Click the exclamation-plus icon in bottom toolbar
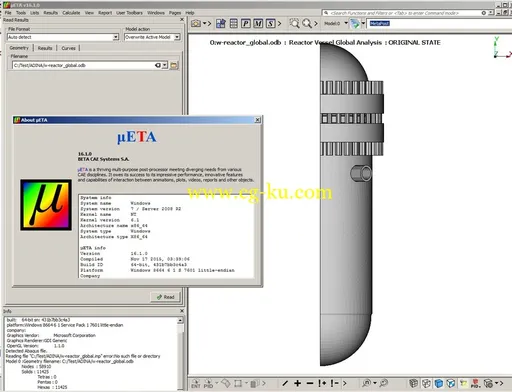Viewport: 512px width, 392px height. pos(322,383)
